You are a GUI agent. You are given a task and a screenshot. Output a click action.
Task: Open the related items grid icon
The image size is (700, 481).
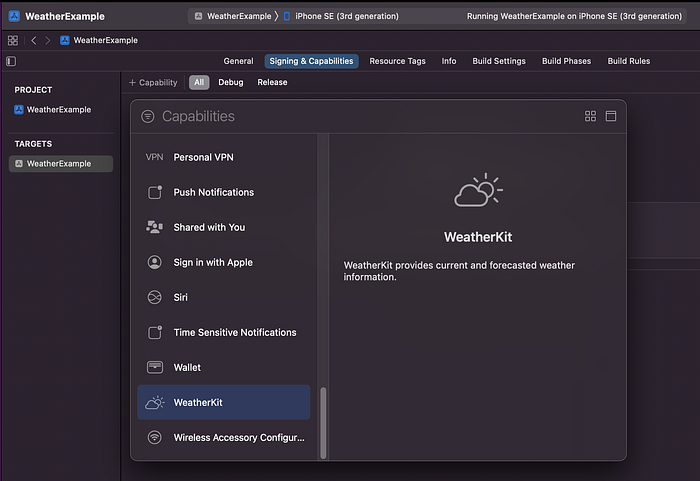pos(12,41)
